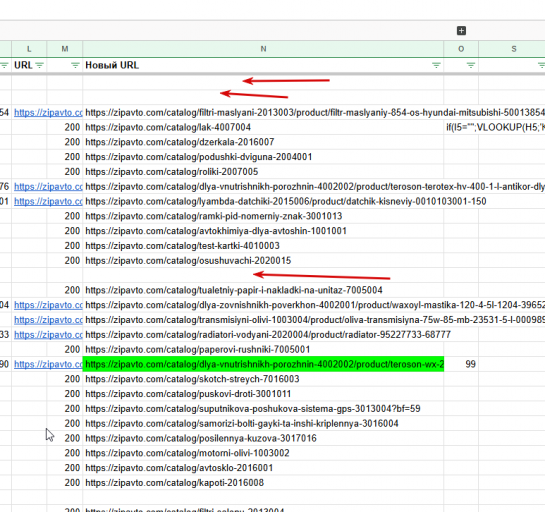This screenshot has width=545, height=512.
Task: Open filter for Новый URL column
Action: pos(436,65)
